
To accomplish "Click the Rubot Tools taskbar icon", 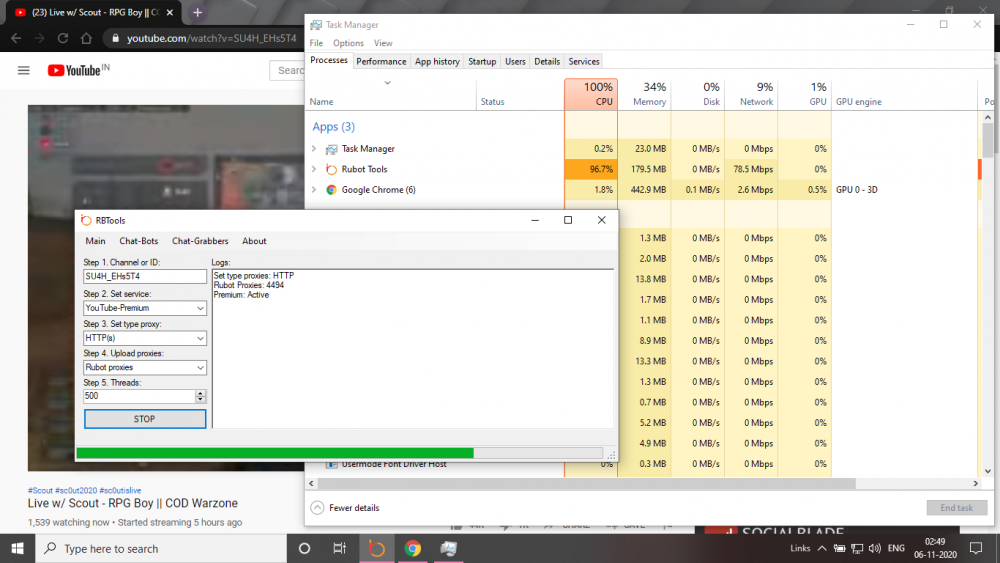I will pyautogui.click(x=376, y=548).
